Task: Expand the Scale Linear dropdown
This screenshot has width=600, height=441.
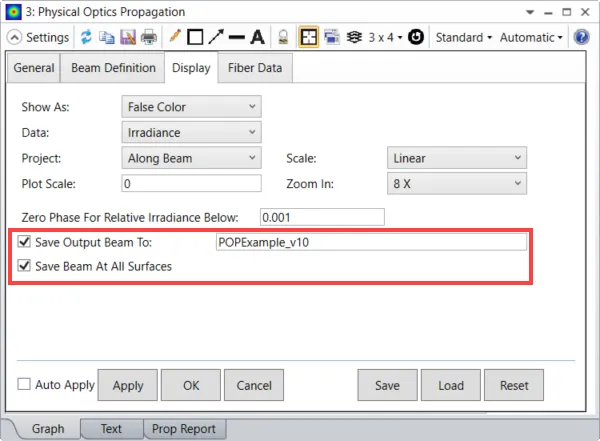Action: tap(457, 158)
